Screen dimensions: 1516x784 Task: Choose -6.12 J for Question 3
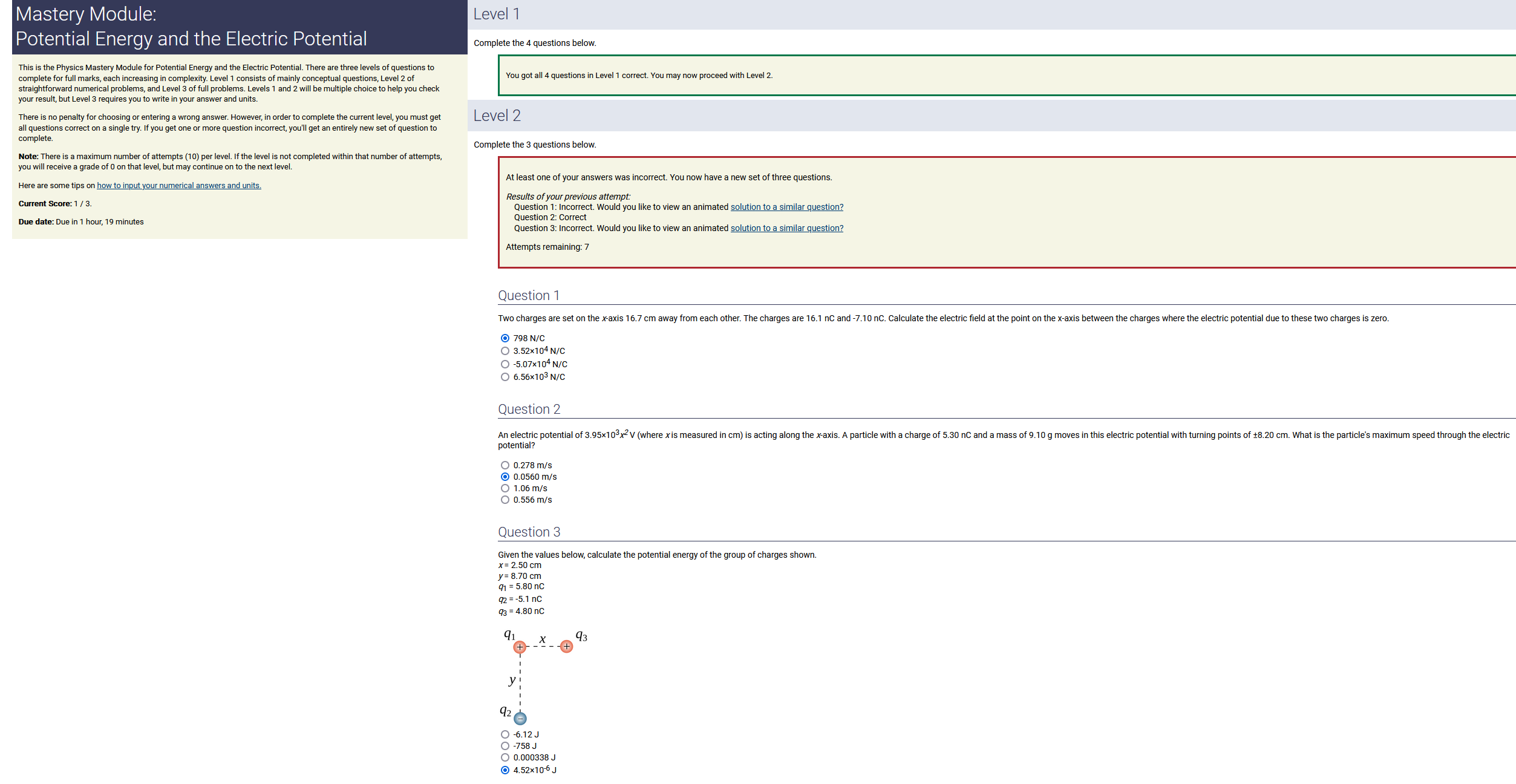505,734
